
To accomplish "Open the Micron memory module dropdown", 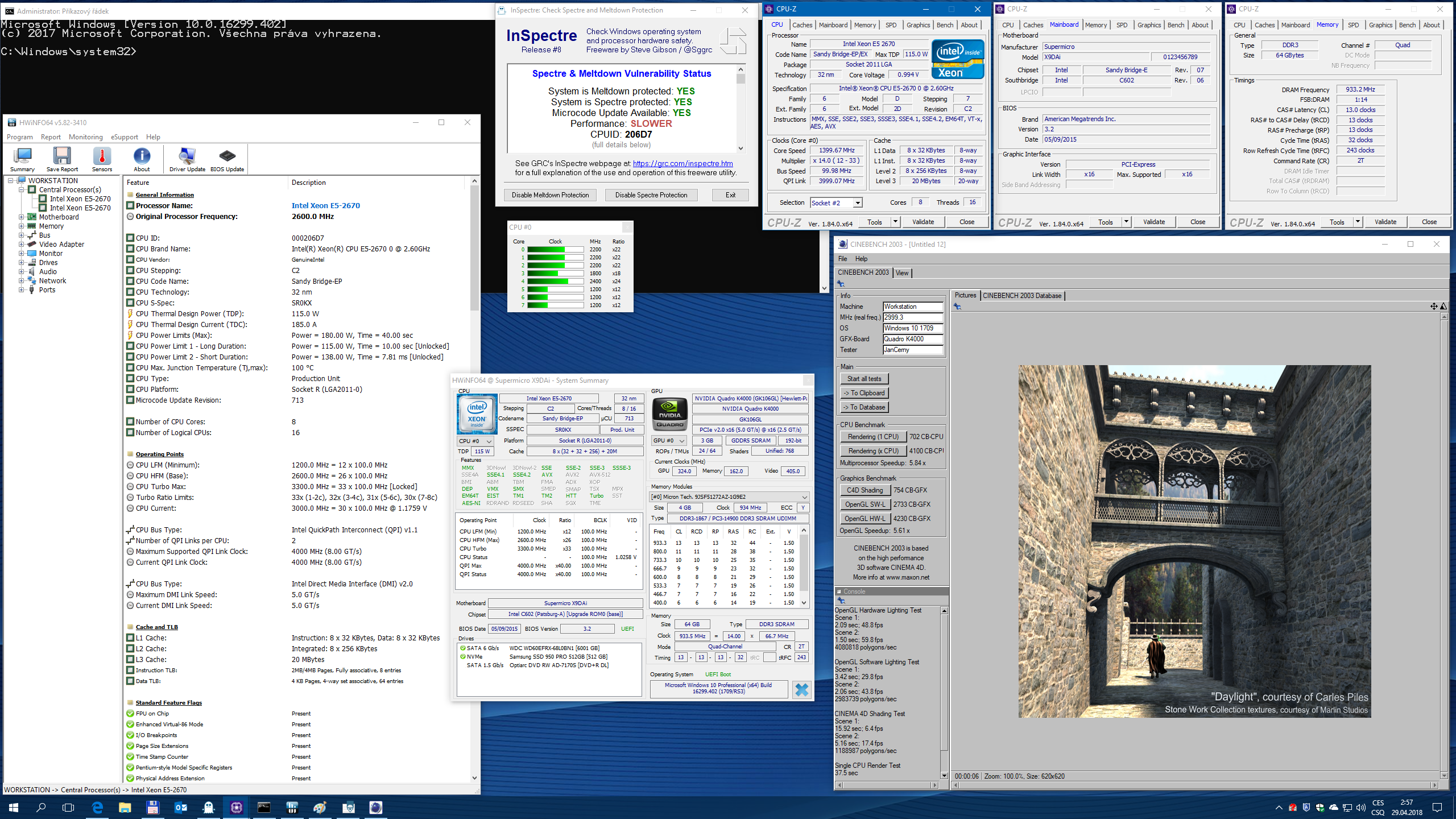I will 730,497.
